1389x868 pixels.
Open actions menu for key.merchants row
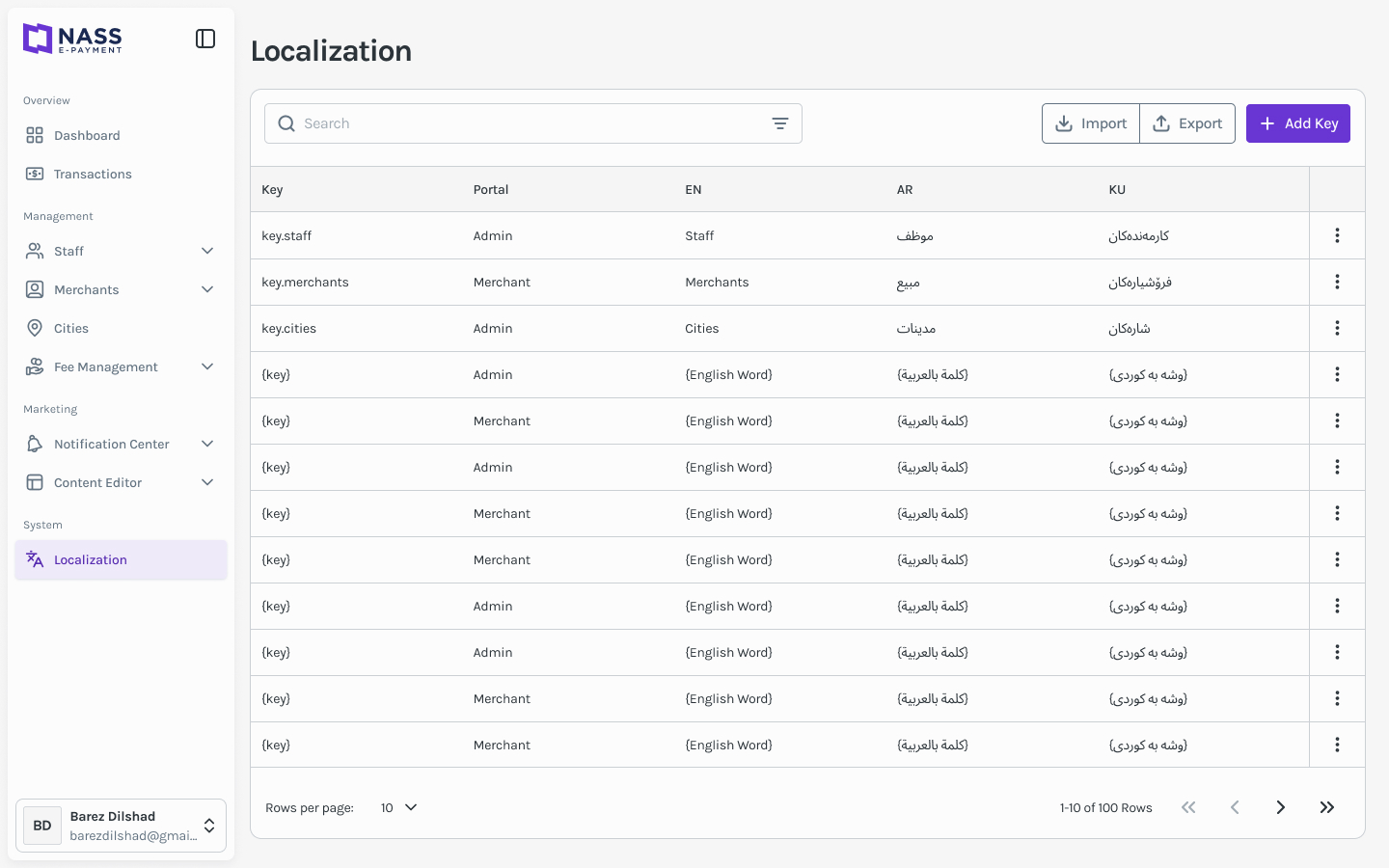[x=1337, y=282]
